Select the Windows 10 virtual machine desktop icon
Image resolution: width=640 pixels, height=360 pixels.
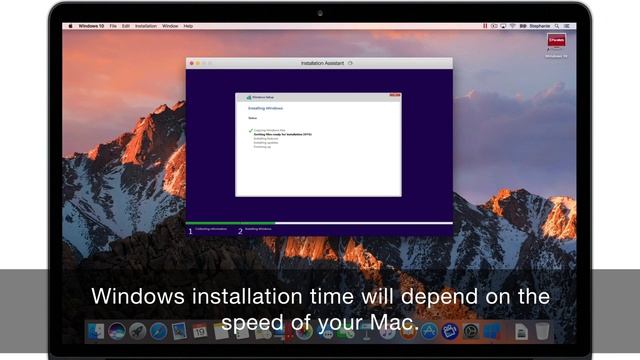(556, 44)
